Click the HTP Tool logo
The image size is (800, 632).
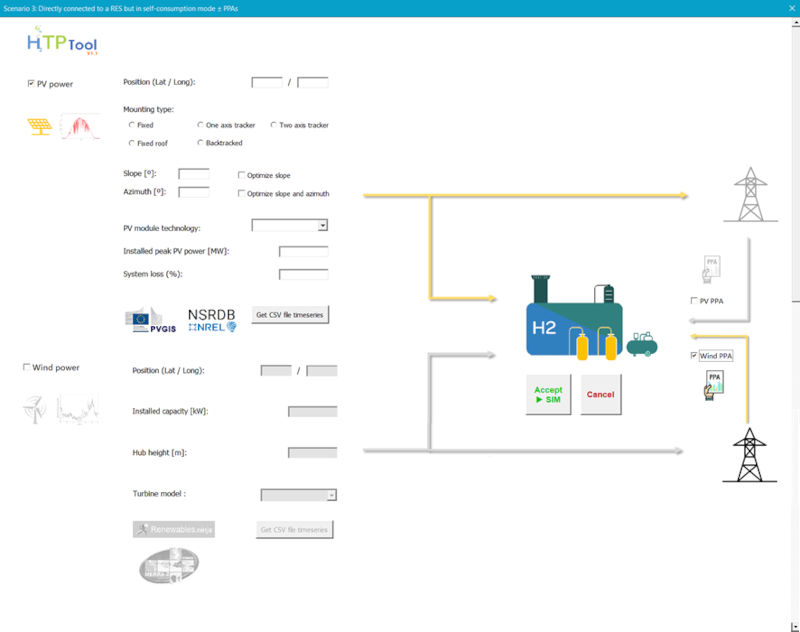(62, 44)
